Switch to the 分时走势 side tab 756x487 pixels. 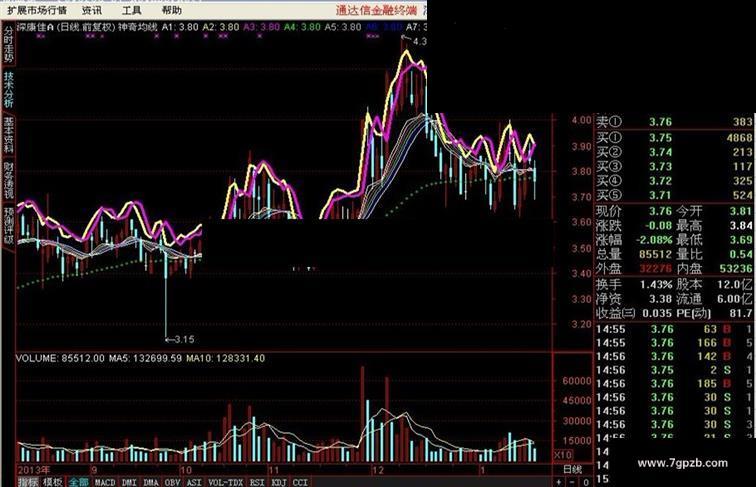coord(8,43)
